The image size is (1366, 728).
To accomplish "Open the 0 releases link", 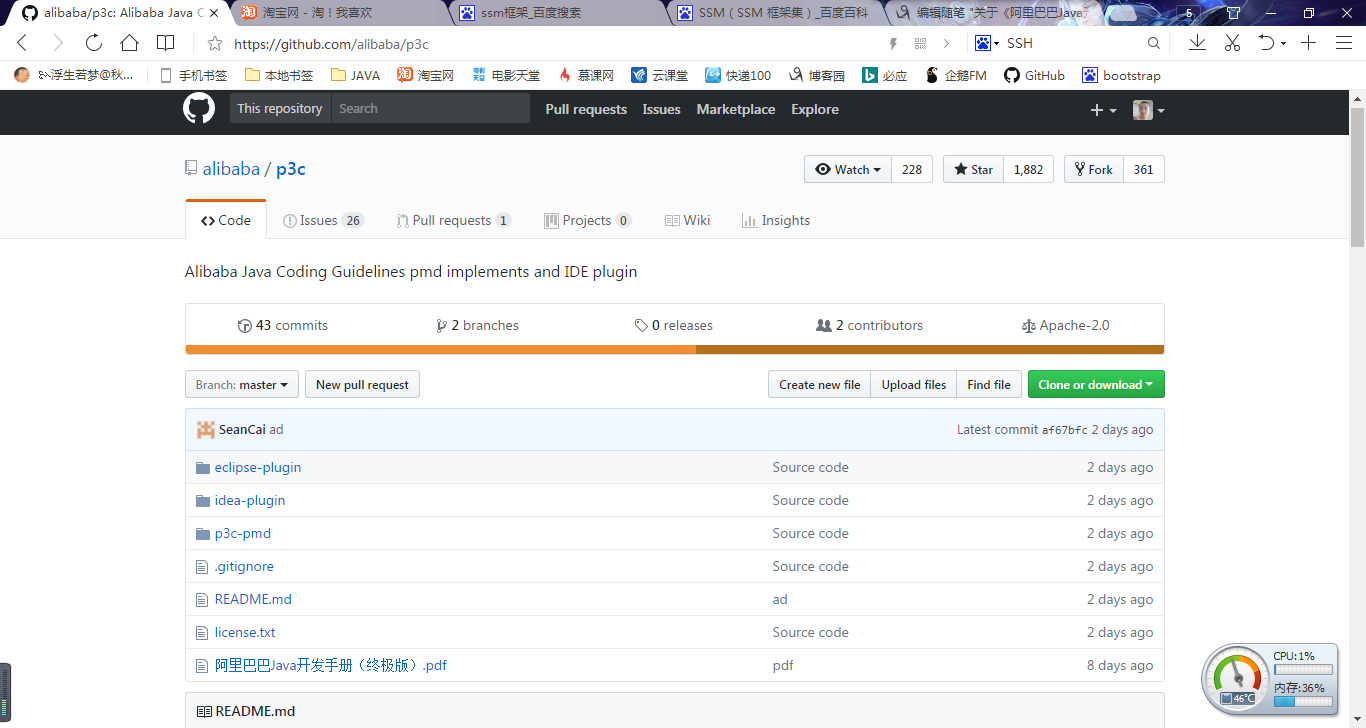I will pos(674,325).
